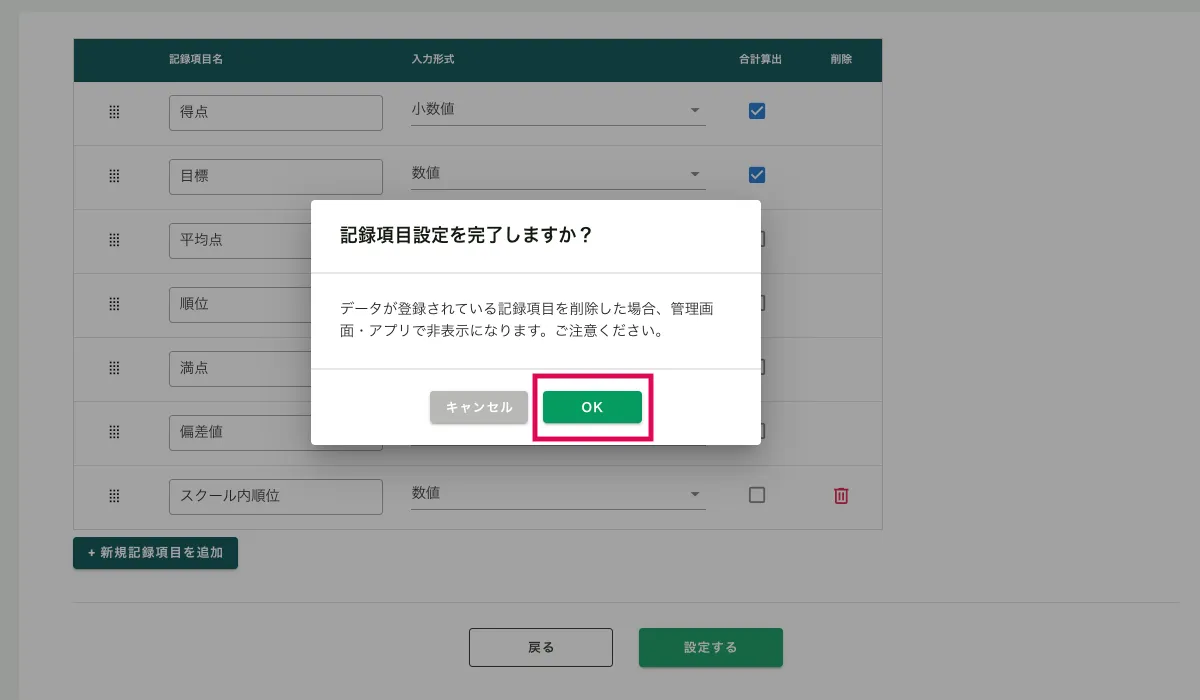
Task: Click the drag handle for 満点 row
Action: [114, 368]
